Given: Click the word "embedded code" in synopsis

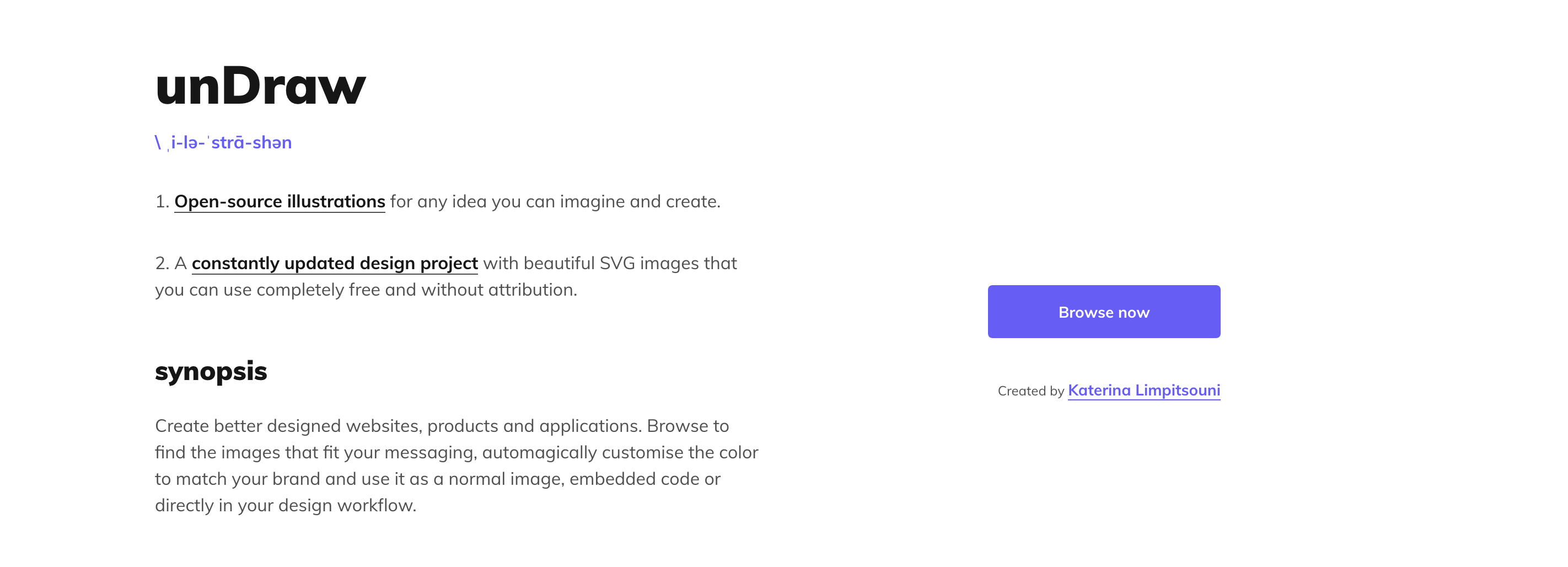Looking at the screenshot, I should coord(634,479).
